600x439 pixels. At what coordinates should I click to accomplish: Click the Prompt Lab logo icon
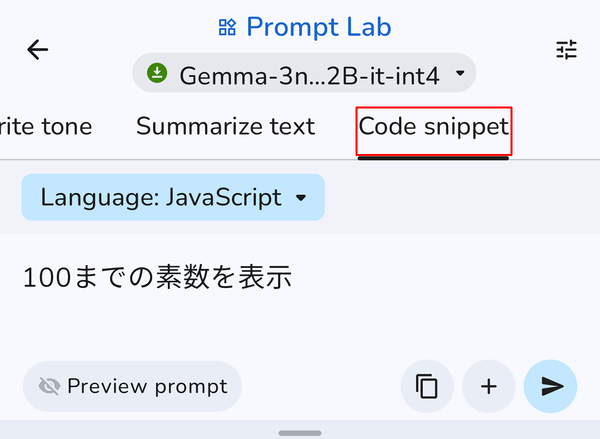227,27
